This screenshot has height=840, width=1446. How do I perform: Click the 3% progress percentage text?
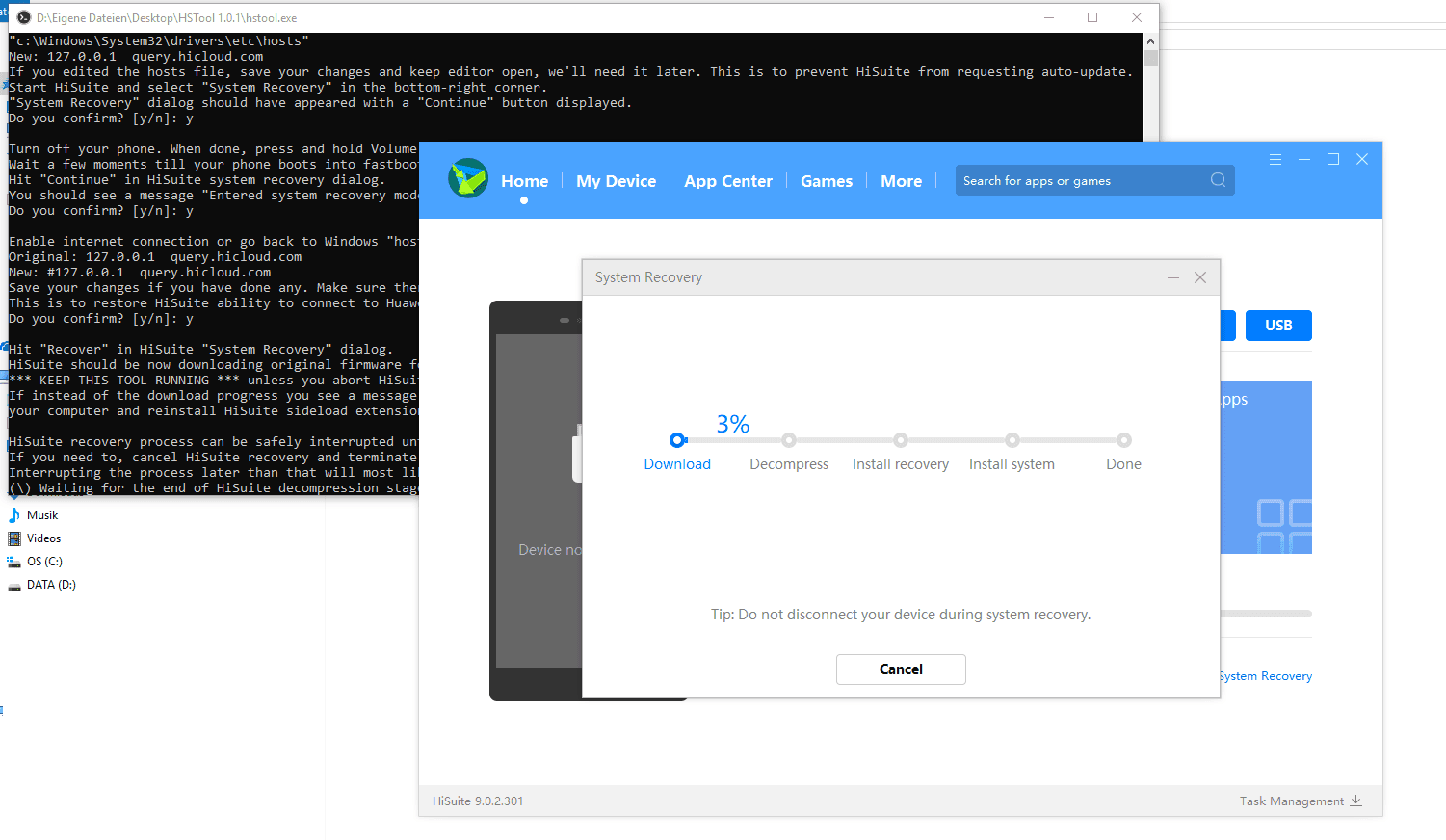click(733, 424)
